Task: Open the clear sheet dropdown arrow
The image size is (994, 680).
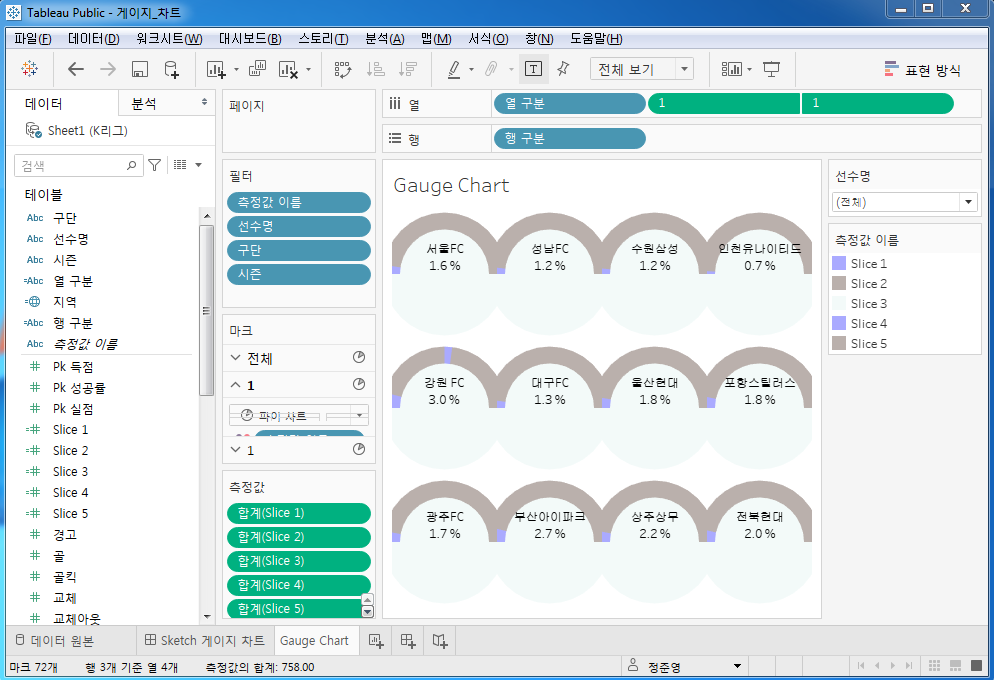Action: (309, 69)
